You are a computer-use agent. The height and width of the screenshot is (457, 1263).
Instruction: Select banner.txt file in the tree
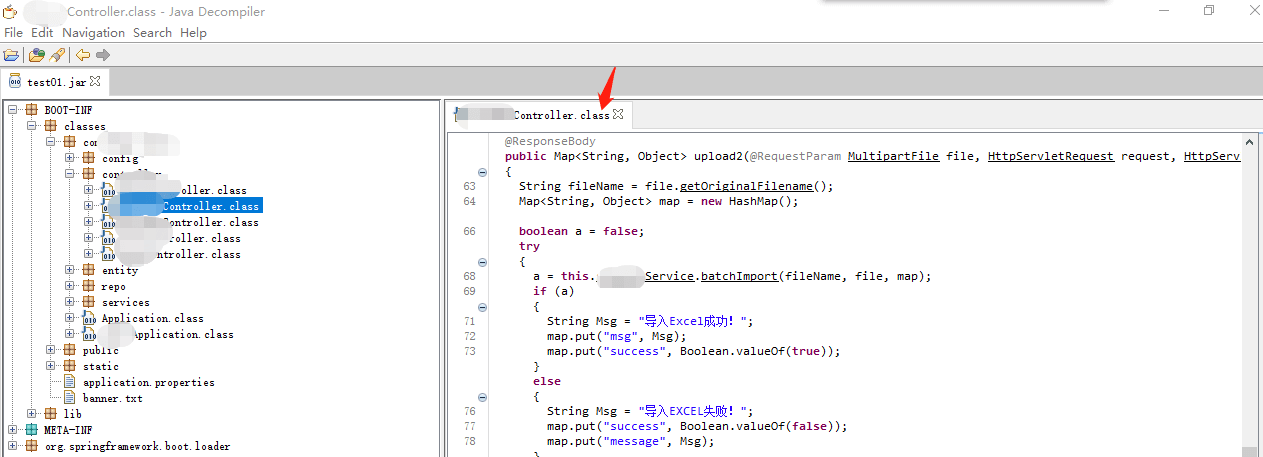click(x=112, y=398)
